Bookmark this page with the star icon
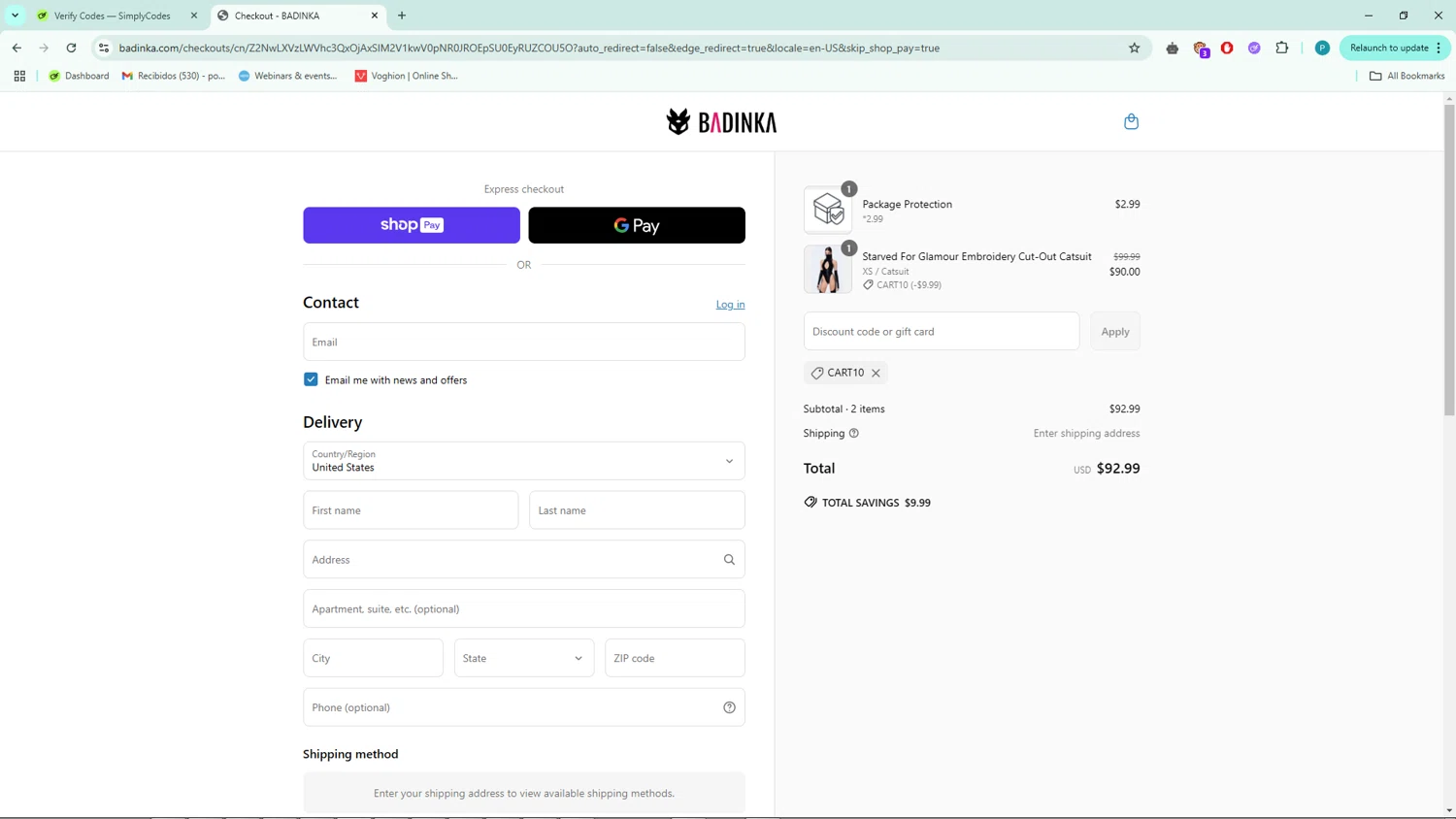This screenshot has height=819, width=1456. tap(1134, 48)
